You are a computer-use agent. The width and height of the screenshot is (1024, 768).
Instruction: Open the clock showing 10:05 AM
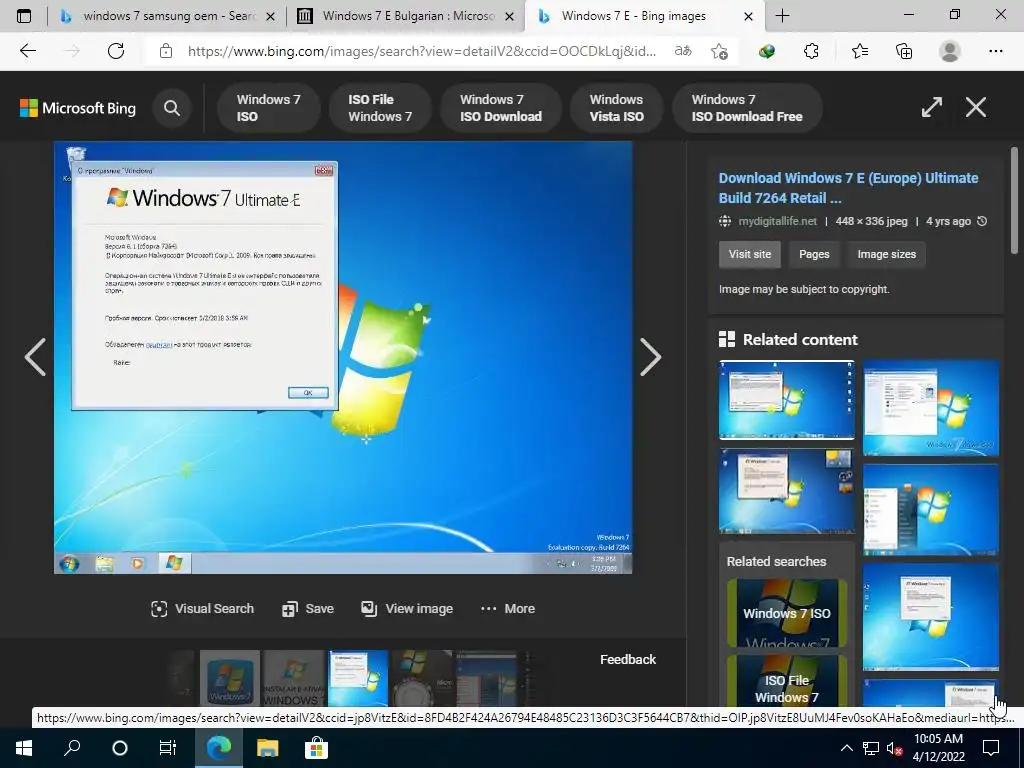tap(938, 748)
